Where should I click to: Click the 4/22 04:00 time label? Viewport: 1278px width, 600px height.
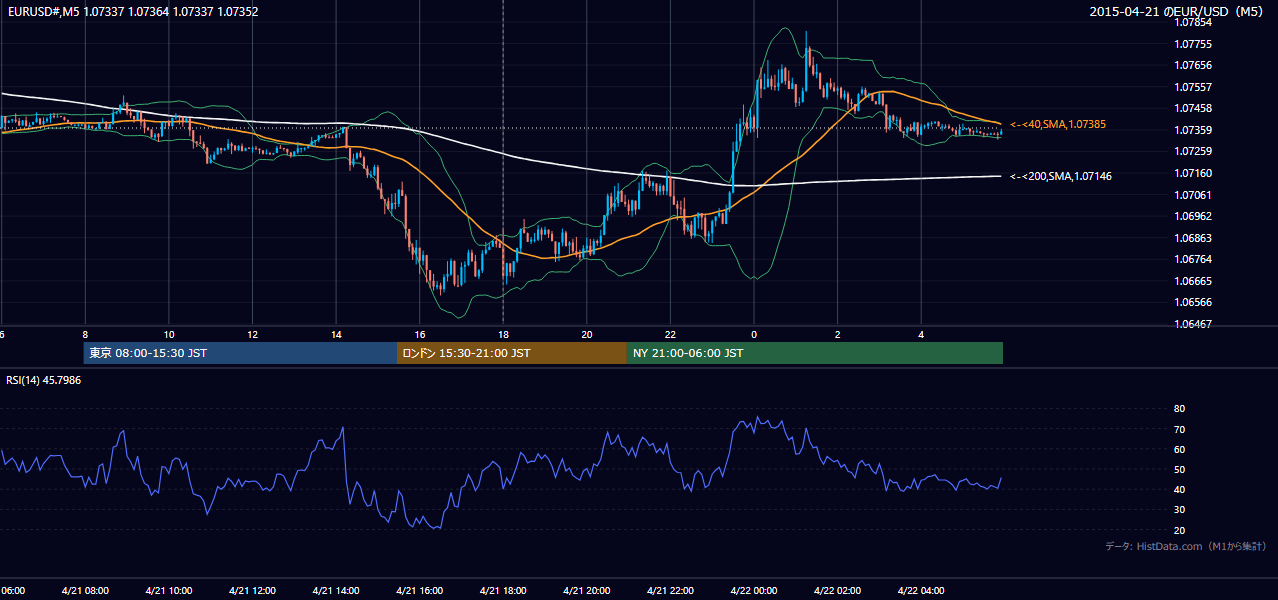(922, 591)
